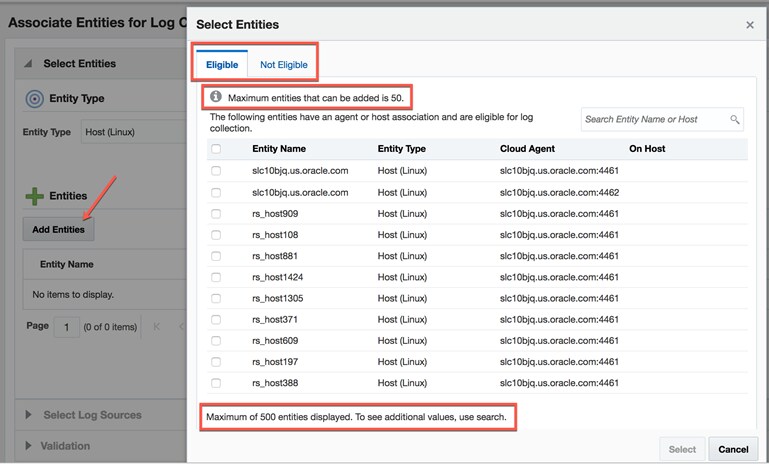Close the Select Entities dialog

[x=750, y=24]
